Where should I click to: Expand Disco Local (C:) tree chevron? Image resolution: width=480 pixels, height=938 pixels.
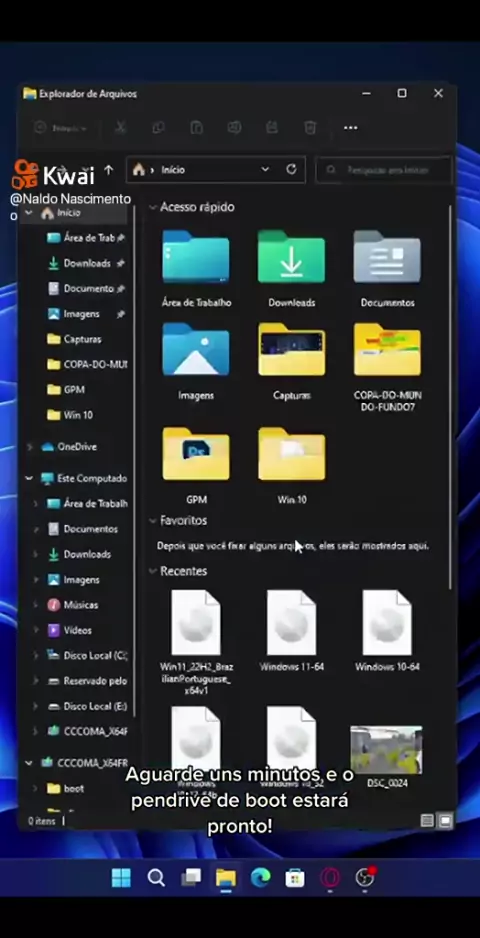[x=36, y=656]
